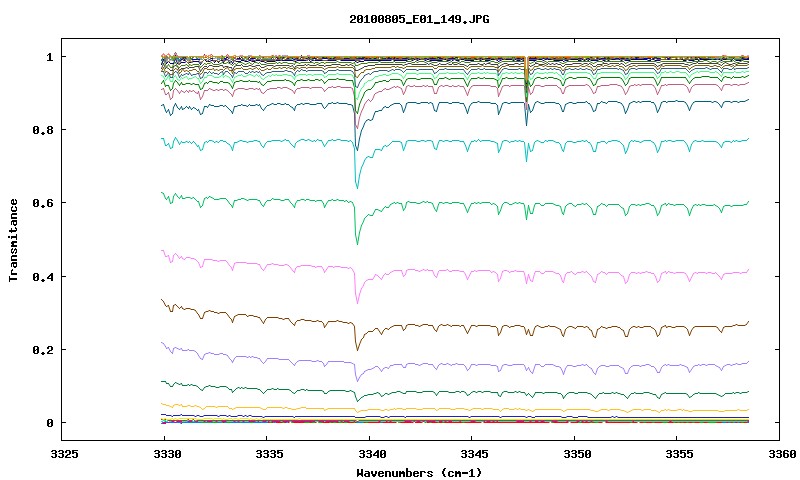Viewport: 800px width, 480px height.
Task: Click the y-axis tick value 0.6
Action: click(x=43, y=203)
